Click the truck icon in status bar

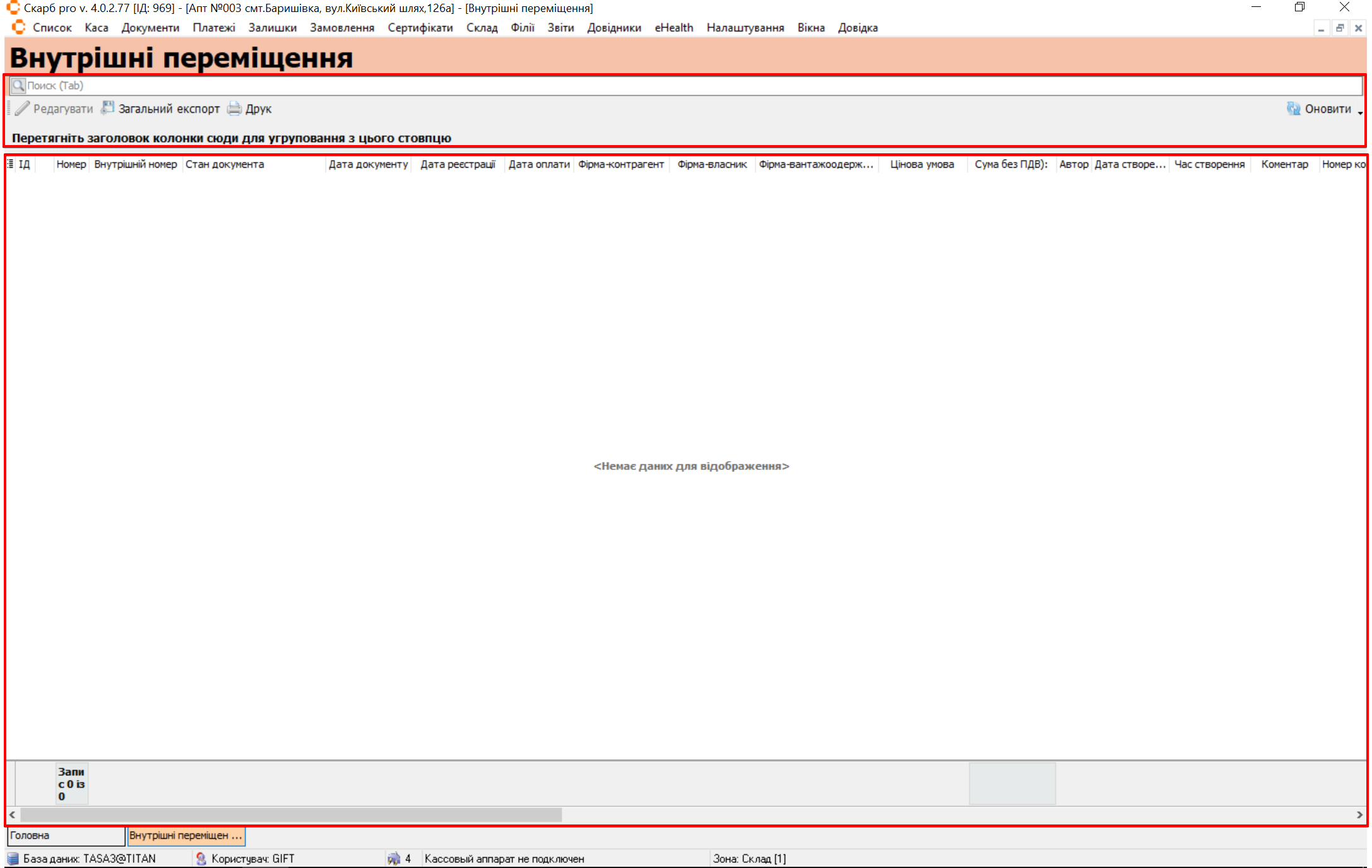(x=394, y=859)
